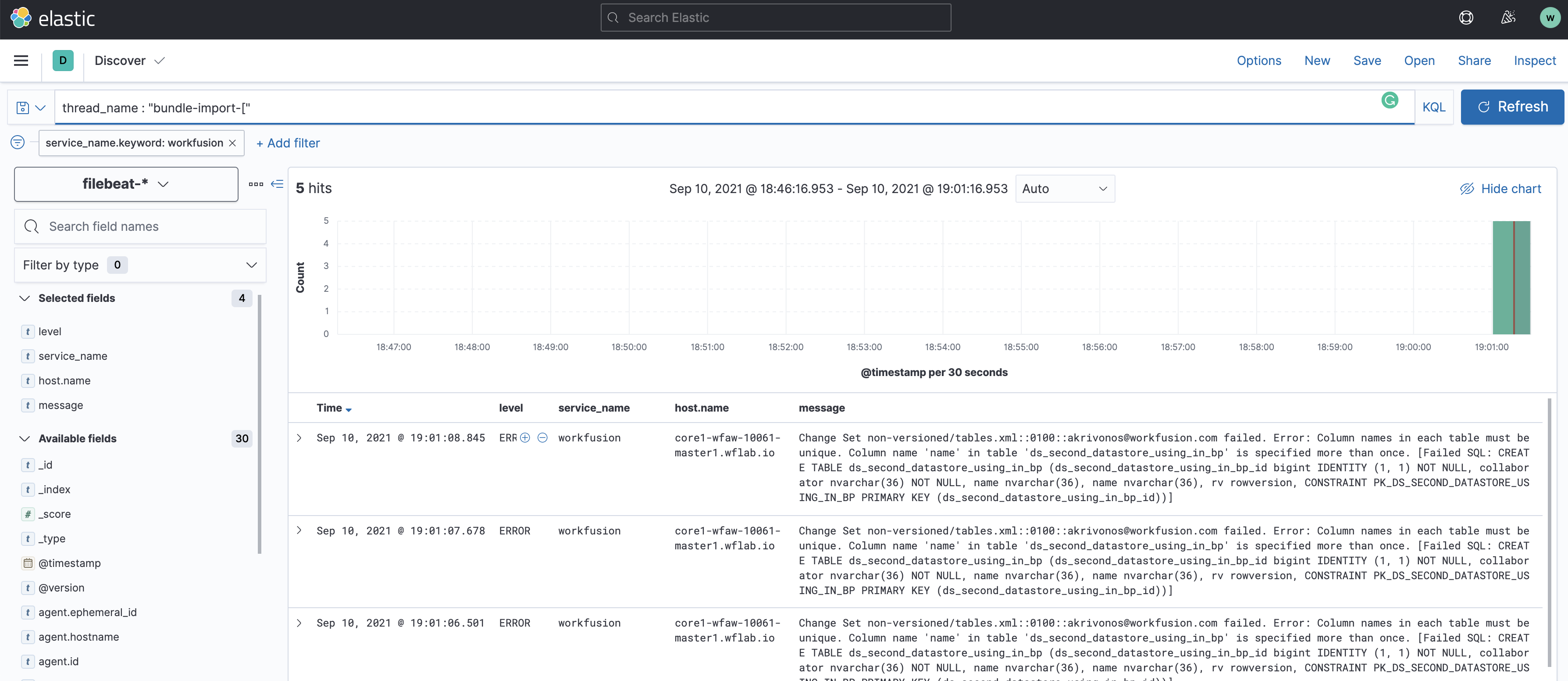This screenshot has width=1568, height=681.
Task: Click the search magnifier in field names box
Action: 32,226
